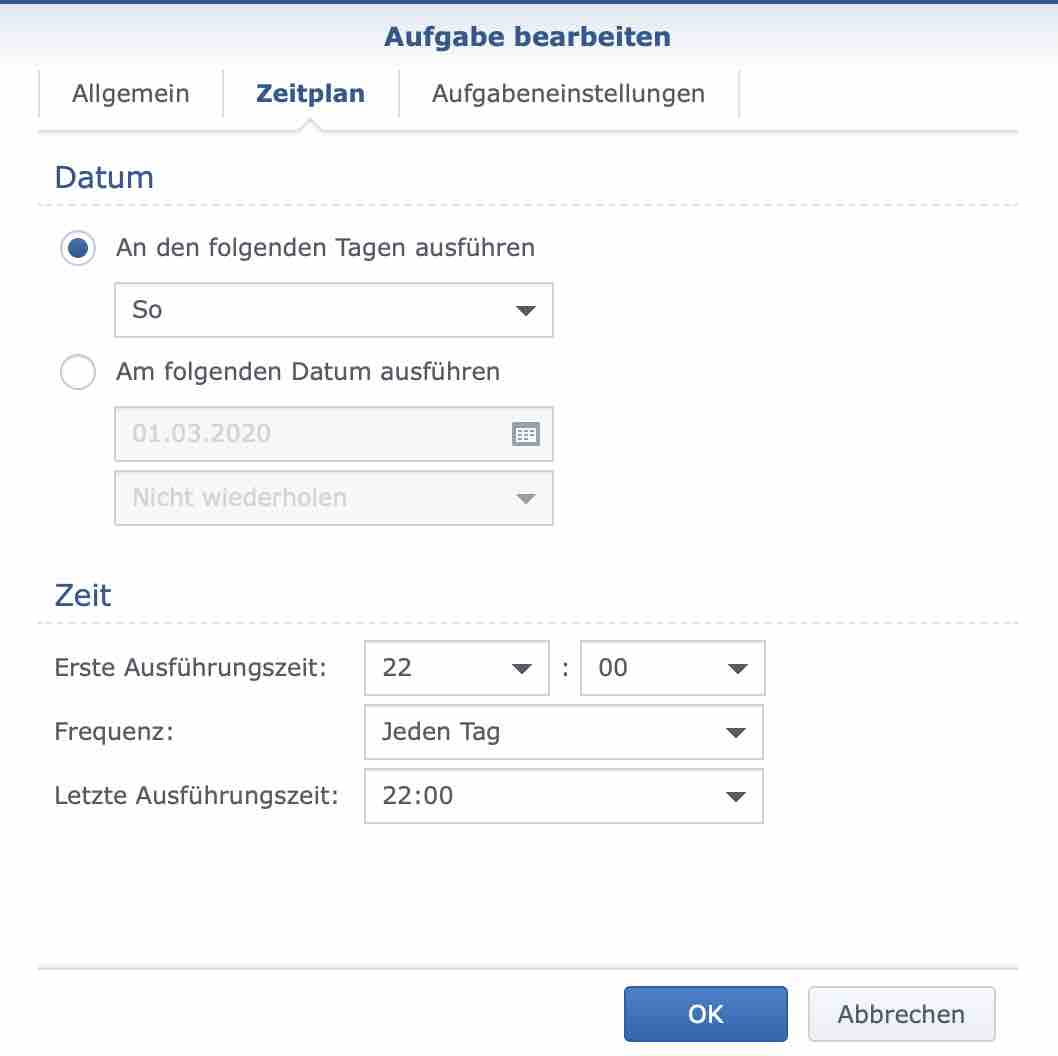Click the arrow on the Nicht wiederholen dropdown
Image resolution: width=1058 pixels, height=1056 pixels.
coord(525,497)
